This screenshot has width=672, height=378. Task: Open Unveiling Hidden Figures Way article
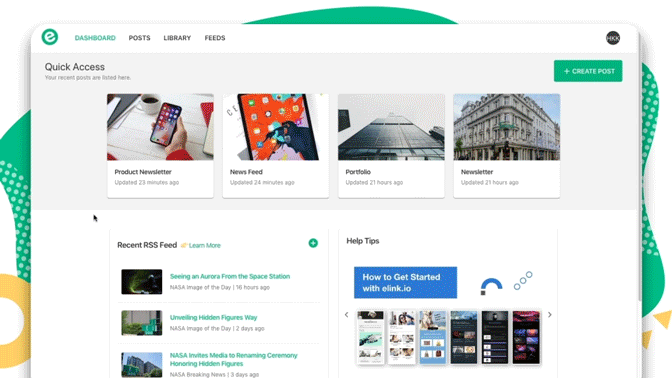tap(213, 318)
